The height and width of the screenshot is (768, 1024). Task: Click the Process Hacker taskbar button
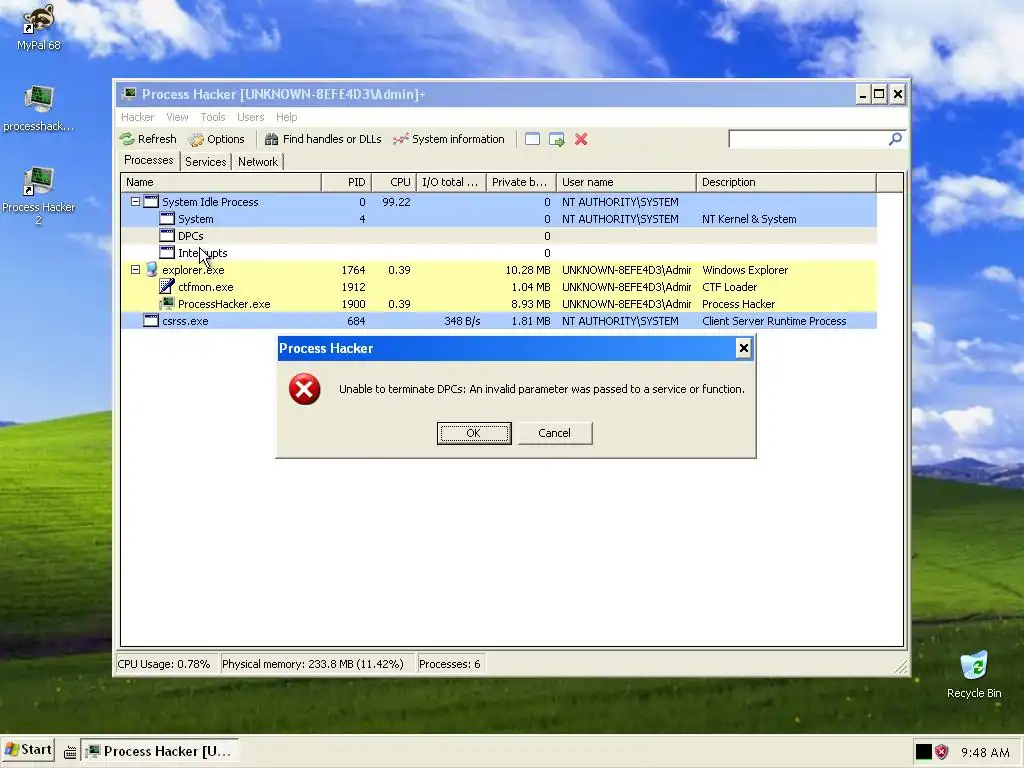(x=161, y=752)
